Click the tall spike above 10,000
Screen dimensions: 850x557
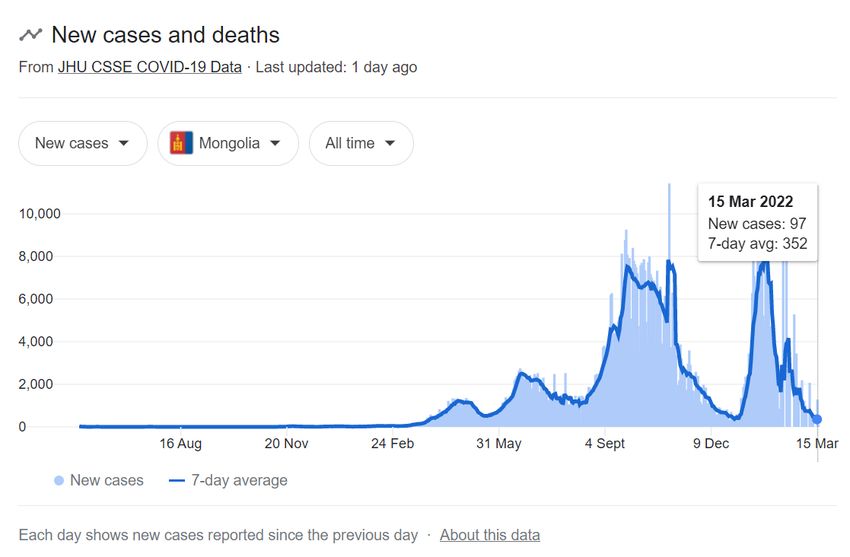pos(669,198)
